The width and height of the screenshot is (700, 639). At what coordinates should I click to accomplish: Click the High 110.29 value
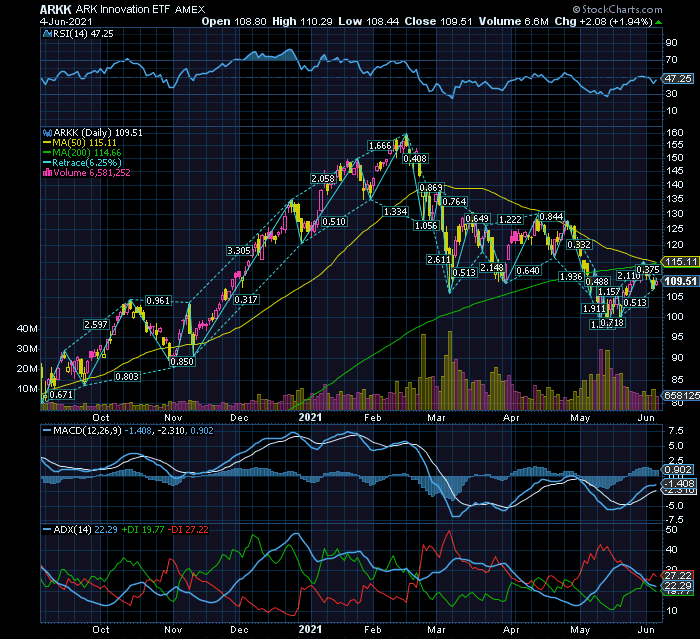(x=302, y=21)
